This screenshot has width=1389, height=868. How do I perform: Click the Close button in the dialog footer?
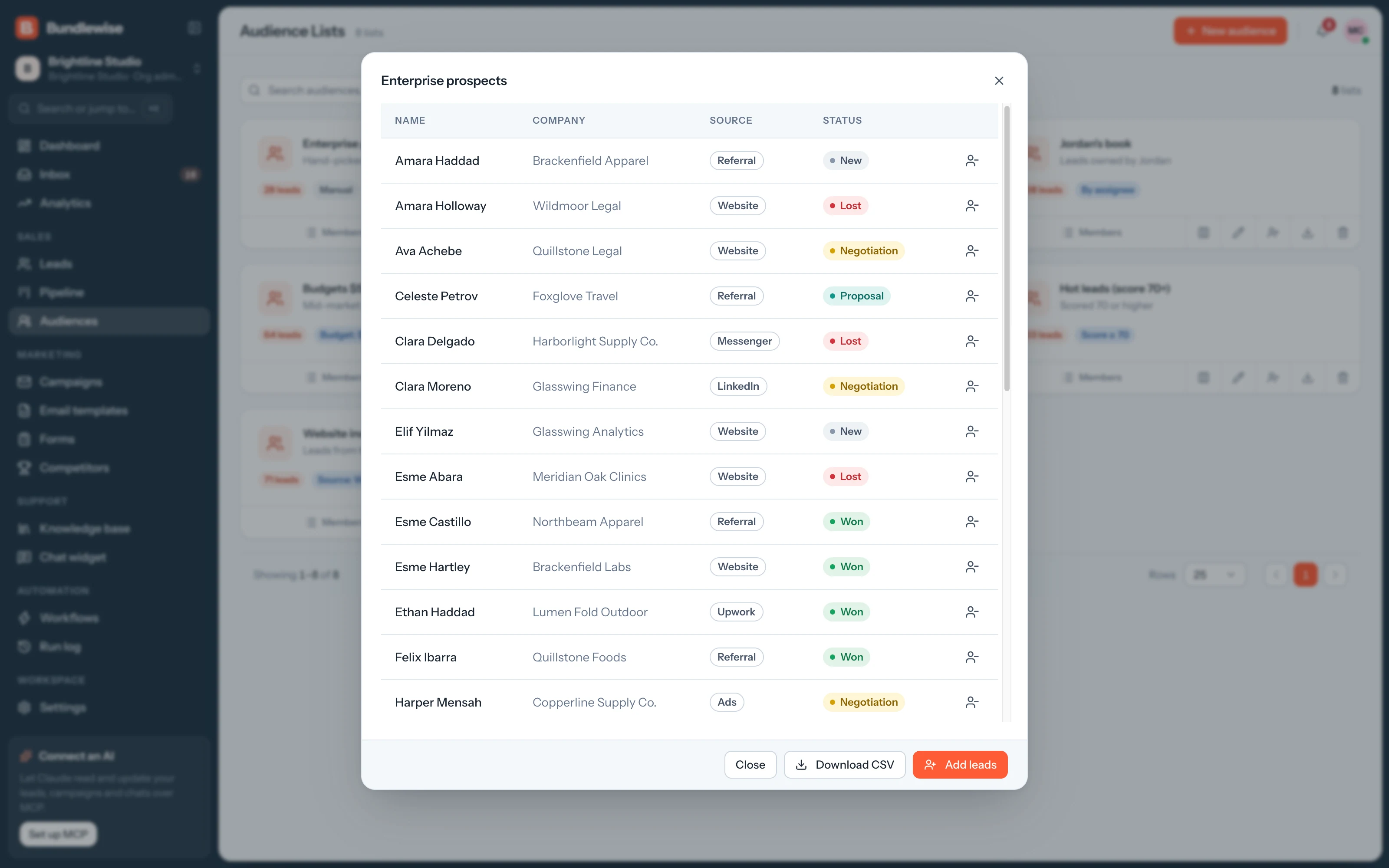pos(750,765)
